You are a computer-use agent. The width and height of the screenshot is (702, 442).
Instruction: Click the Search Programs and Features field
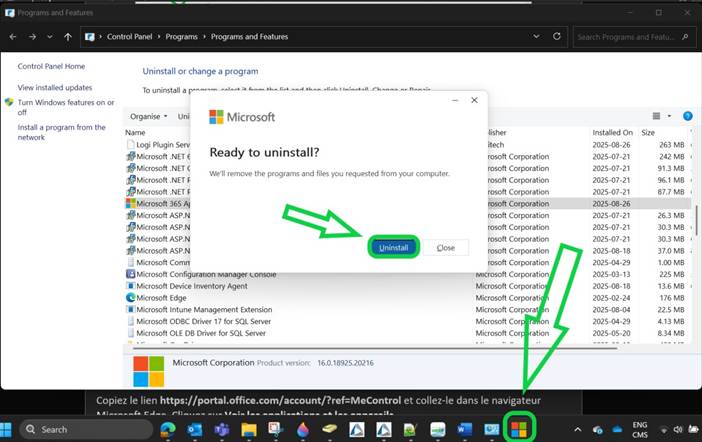633,37
